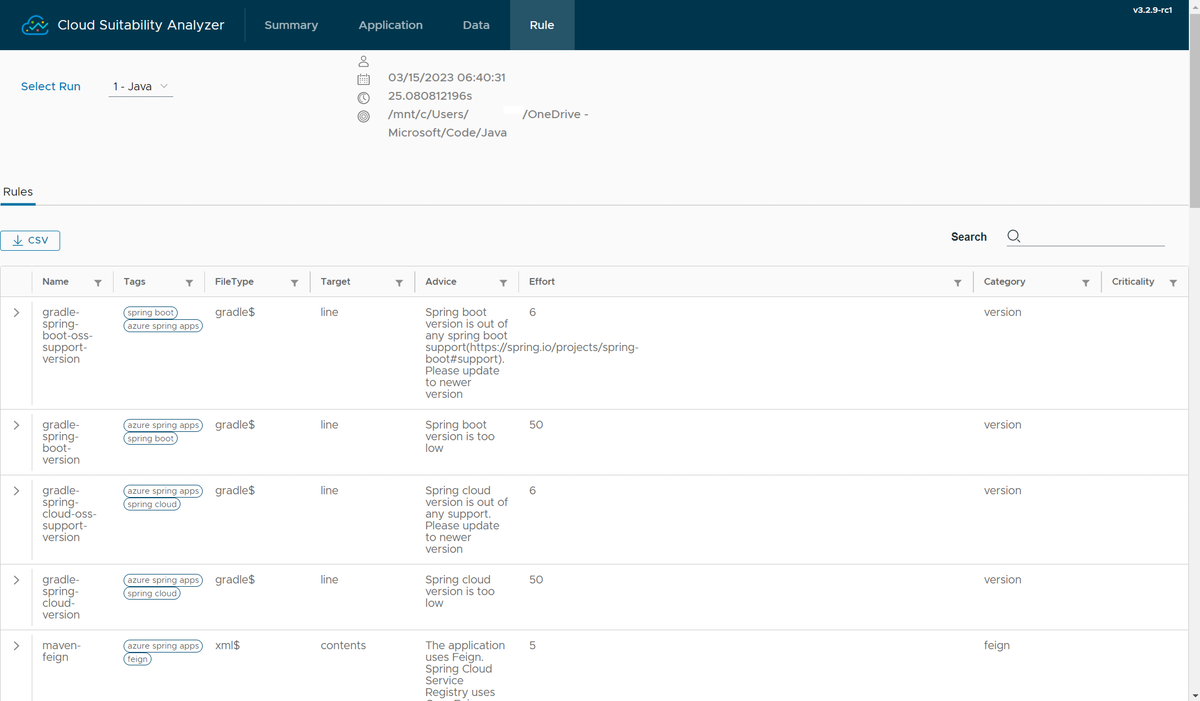Image resolution: width=1200 pixels, height=701 pixels.
Task: Expand the gradle-spring-boot-oss-support-version row
Action: click(16, 313)
